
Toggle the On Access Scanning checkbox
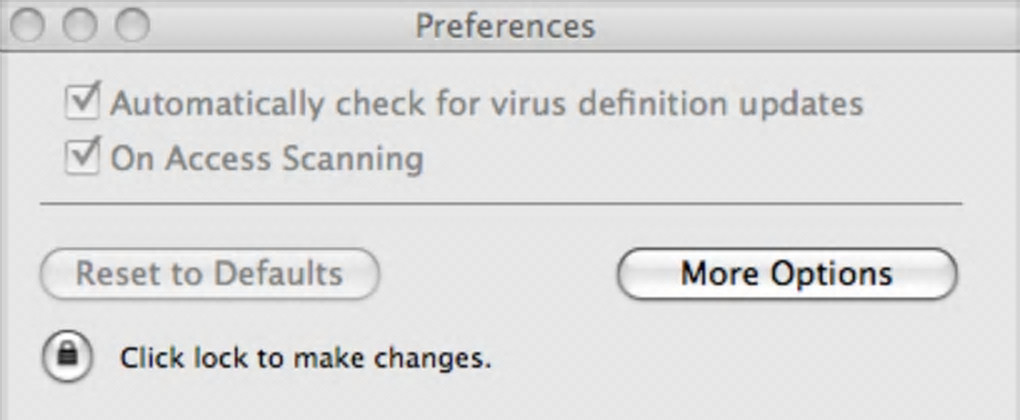tap(82, 157)
